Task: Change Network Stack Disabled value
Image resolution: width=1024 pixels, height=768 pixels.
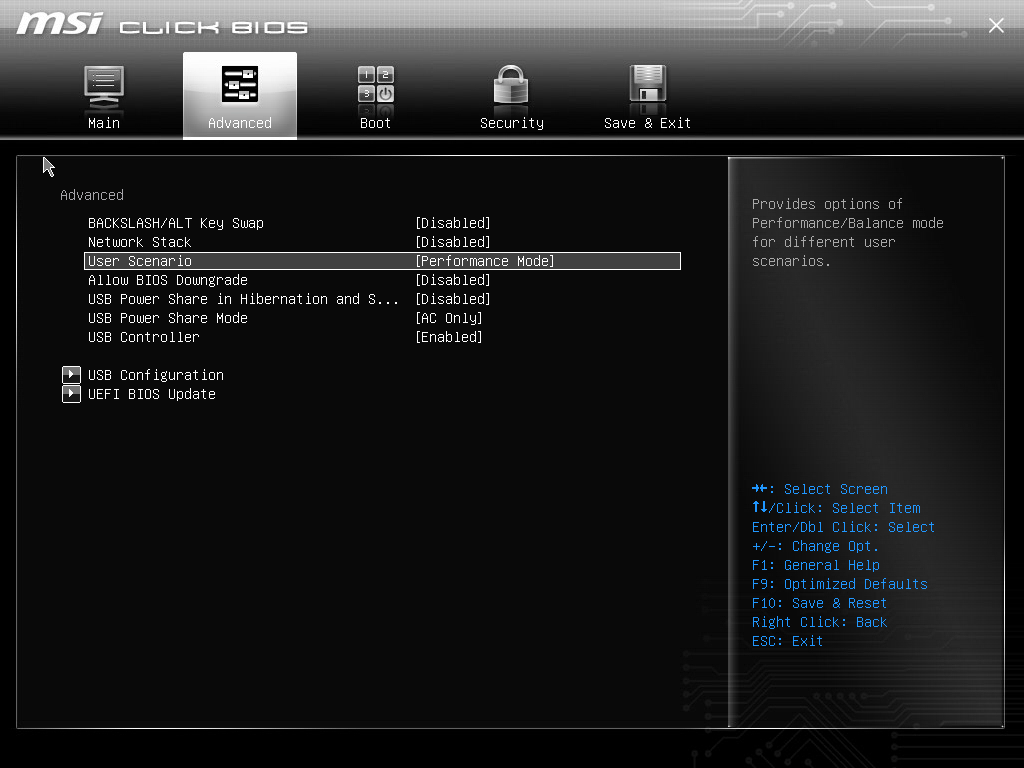Action: 453,242
